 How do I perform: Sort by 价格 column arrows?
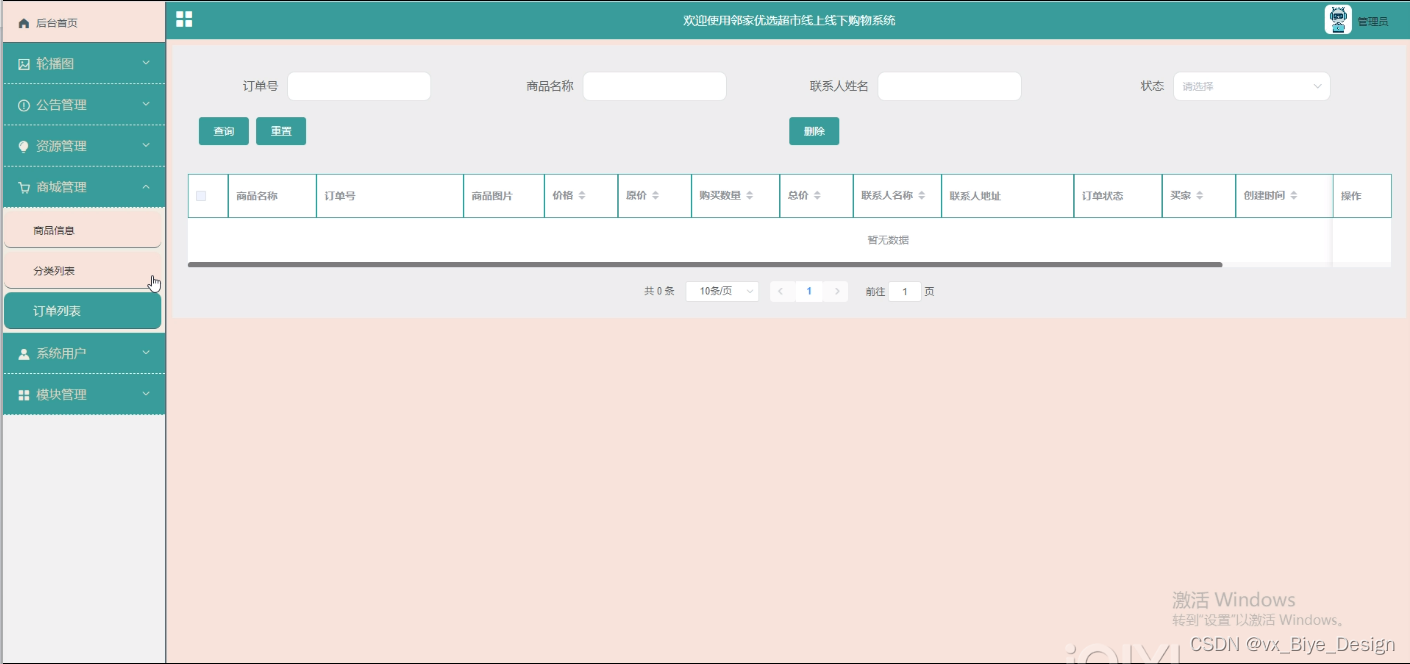(582, 196)
